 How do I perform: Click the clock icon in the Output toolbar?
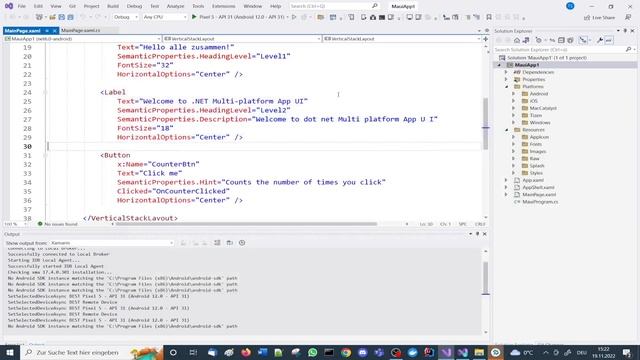click(x=242, y=243)
